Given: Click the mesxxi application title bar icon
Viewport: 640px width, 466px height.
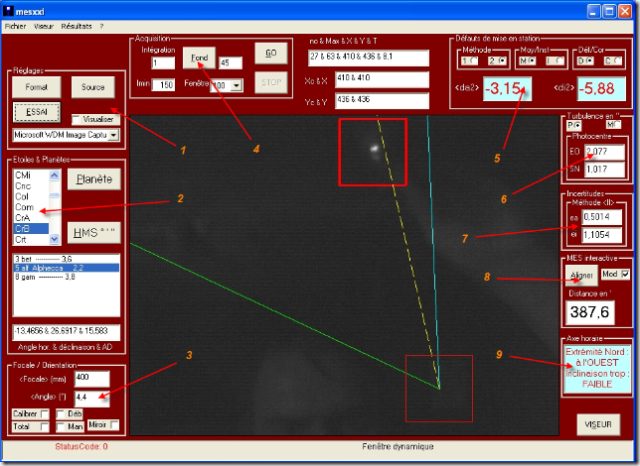Looking at the screenshot, I should click(8, 9).
